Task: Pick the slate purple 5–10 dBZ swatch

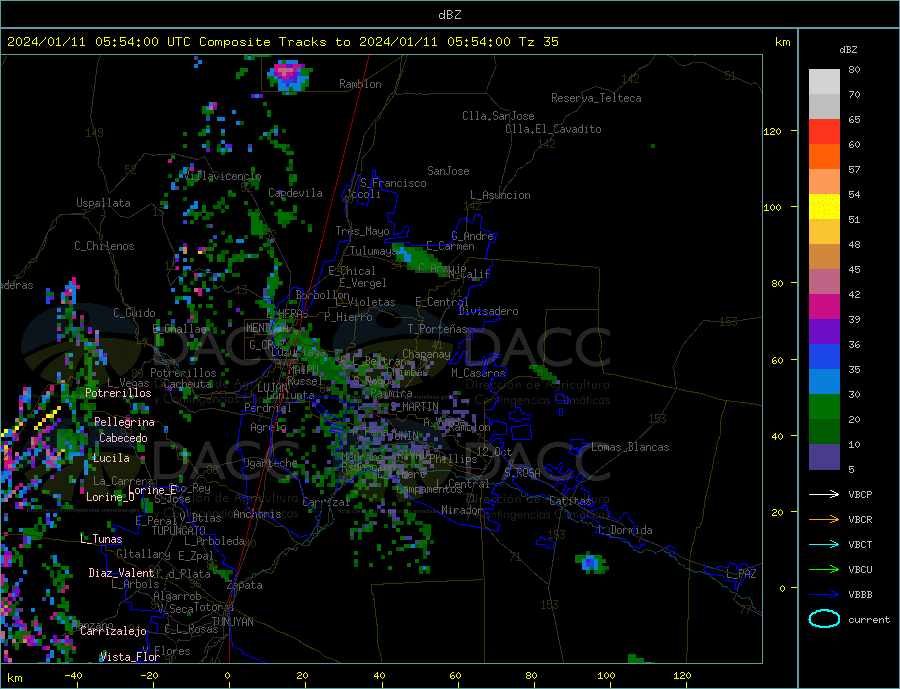Action: [x=824, y=456]
